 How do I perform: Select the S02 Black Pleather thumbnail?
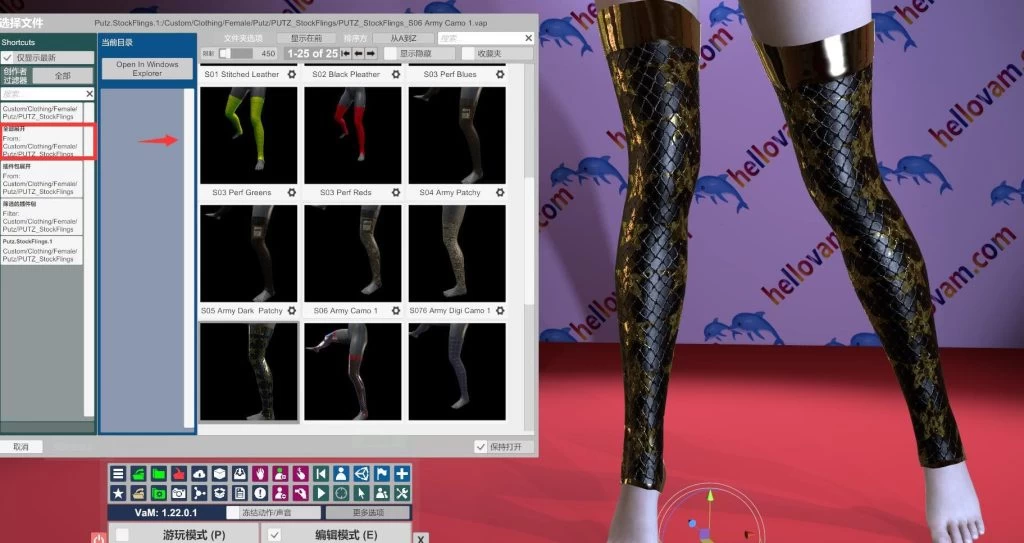[x=352, y=134]
